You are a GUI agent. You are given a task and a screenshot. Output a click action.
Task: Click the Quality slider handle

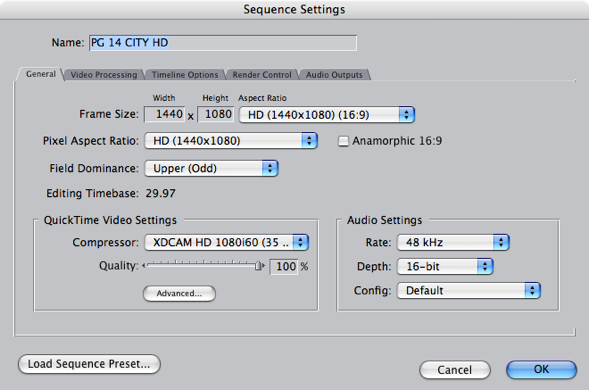(x=259, y=266)
